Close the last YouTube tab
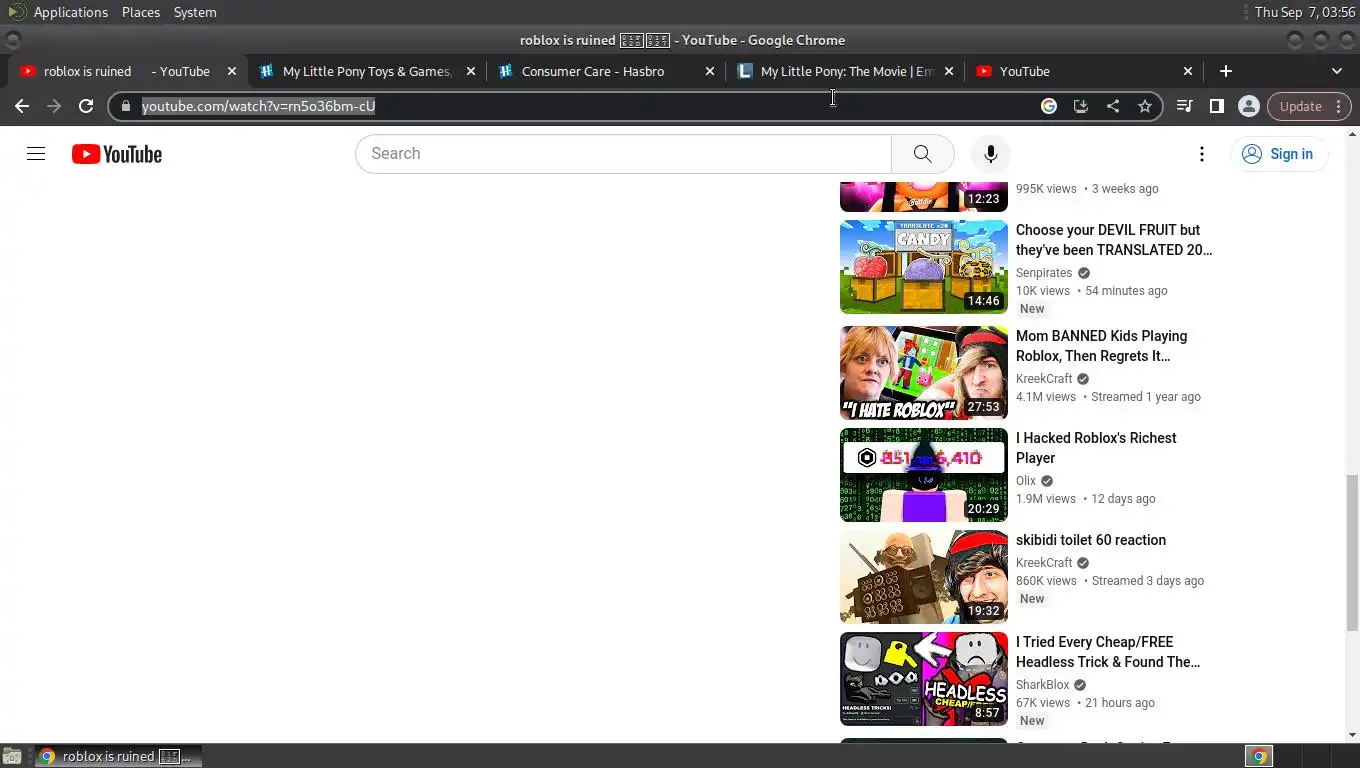Image resolution: width=1360 pixels, height=768 pixels. (x=1188, y=71)
